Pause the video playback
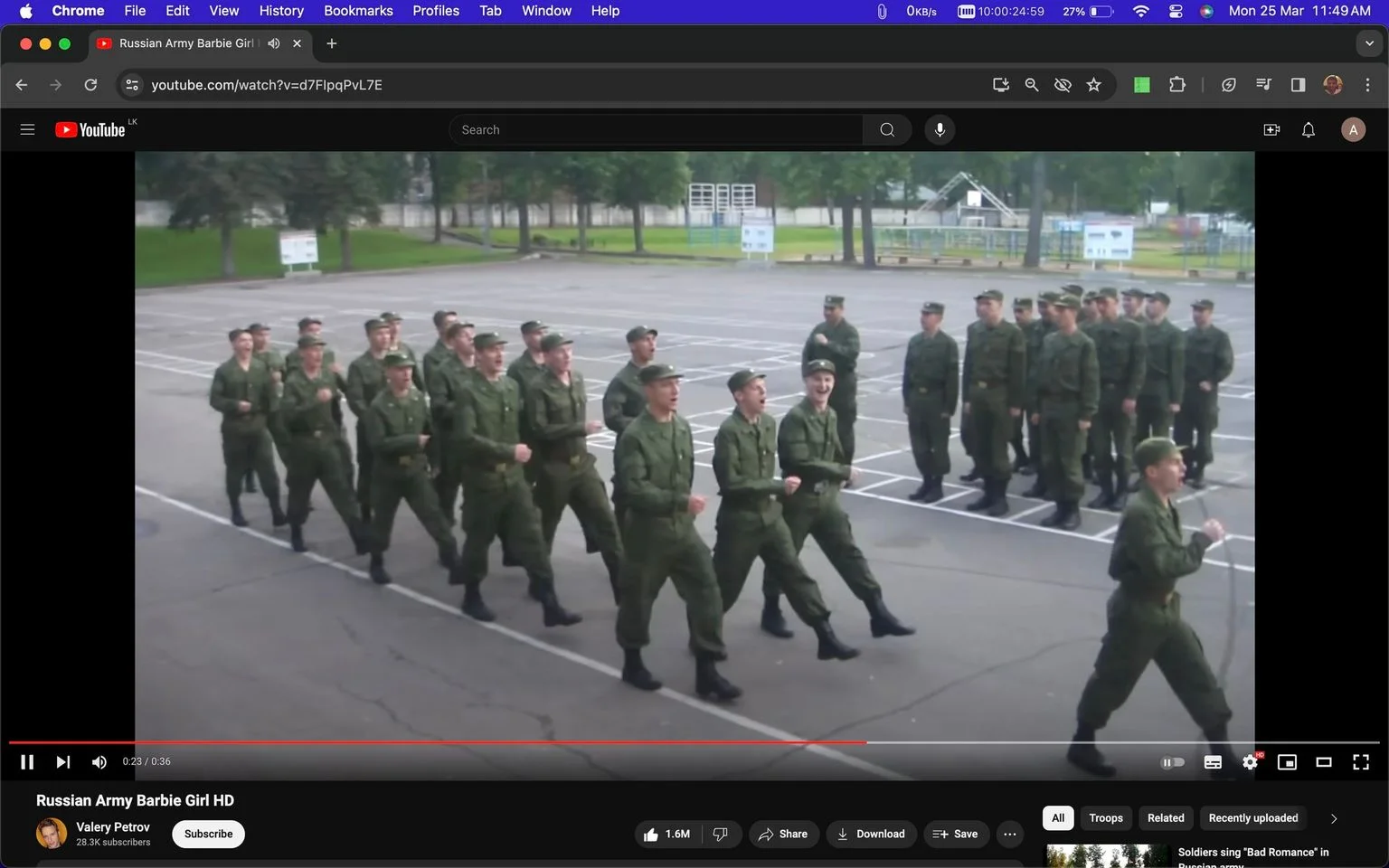The image size is (1389, 868). coord(27,762)
